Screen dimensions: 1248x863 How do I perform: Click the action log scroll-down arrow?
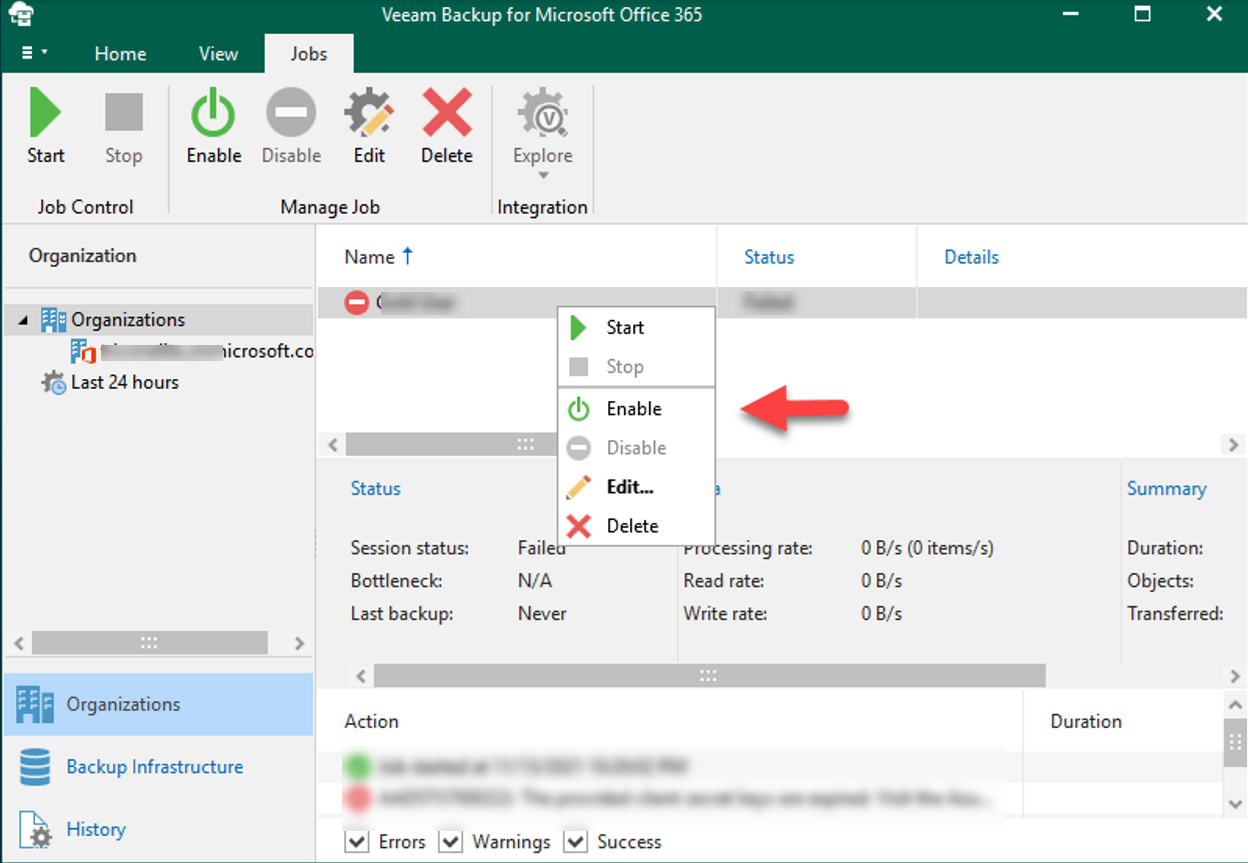click(x=1235, y=802)
